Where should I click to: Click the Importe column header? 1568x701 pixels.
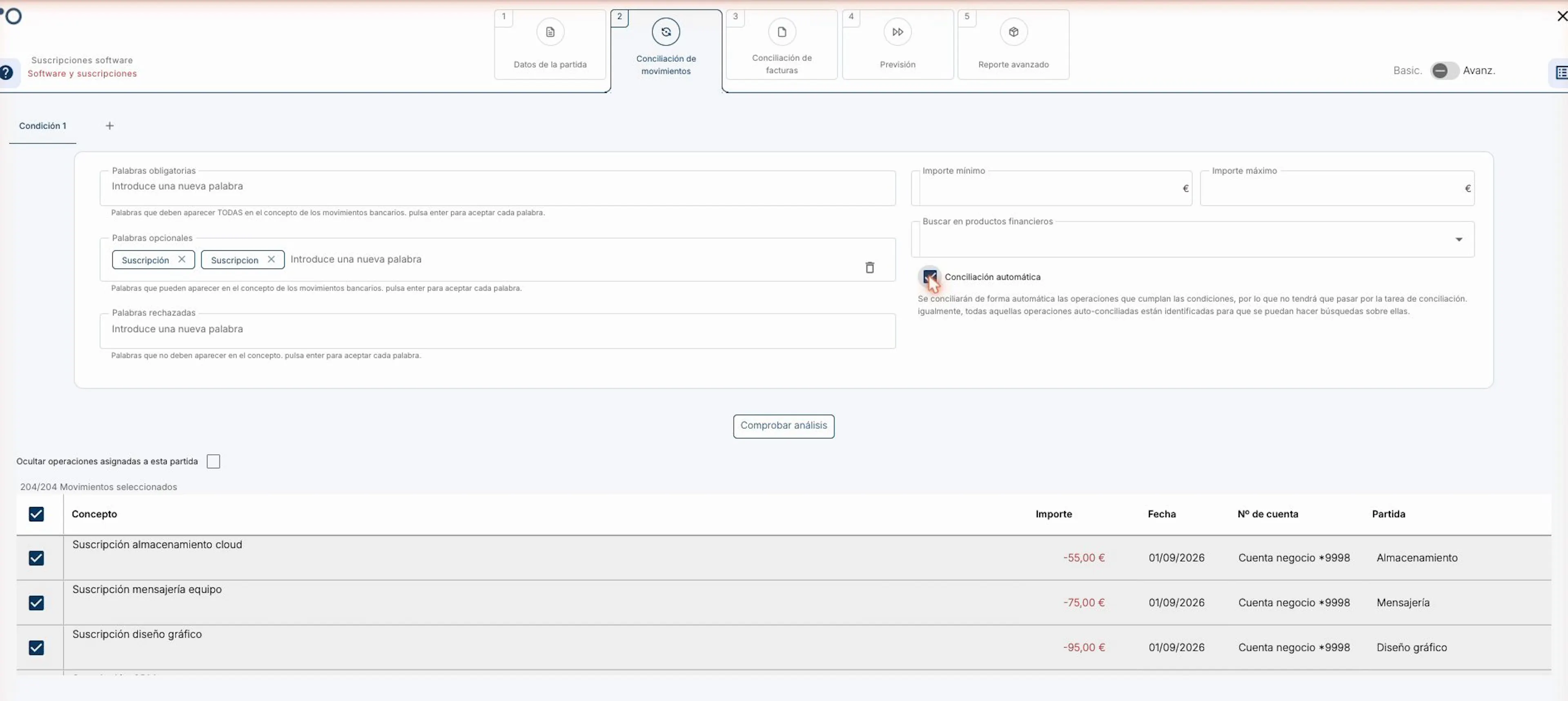pos(1053,514)
